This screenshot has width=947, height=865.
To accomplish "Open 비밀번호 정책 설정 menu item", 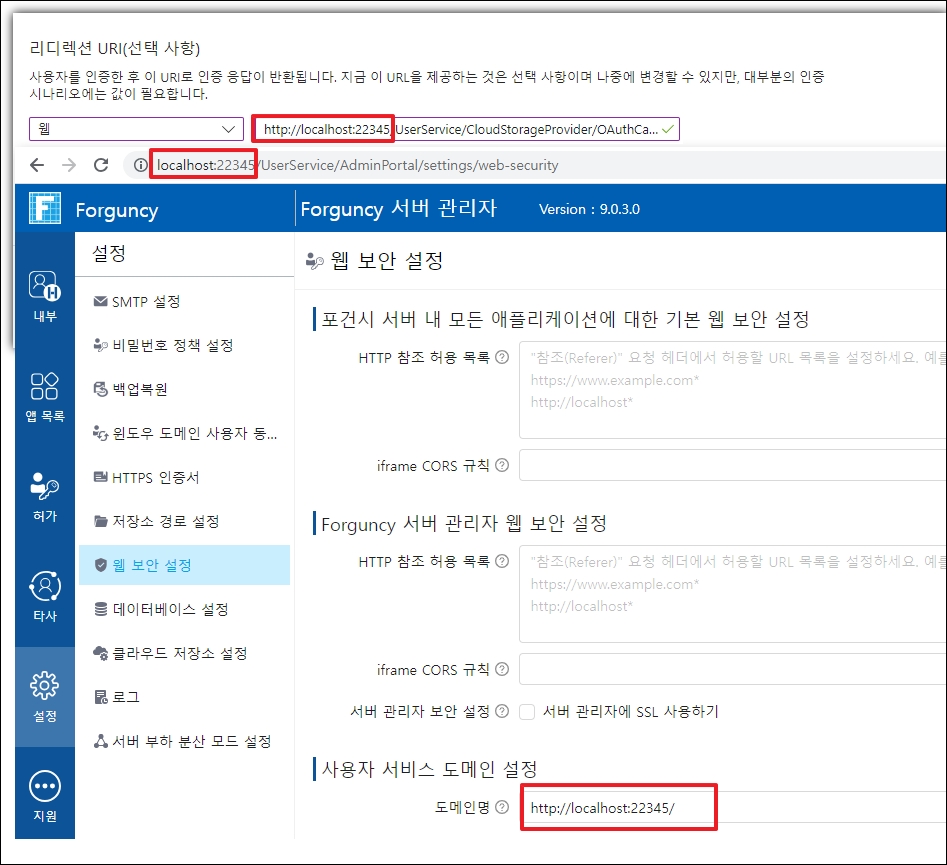I will tap(172, 346).
